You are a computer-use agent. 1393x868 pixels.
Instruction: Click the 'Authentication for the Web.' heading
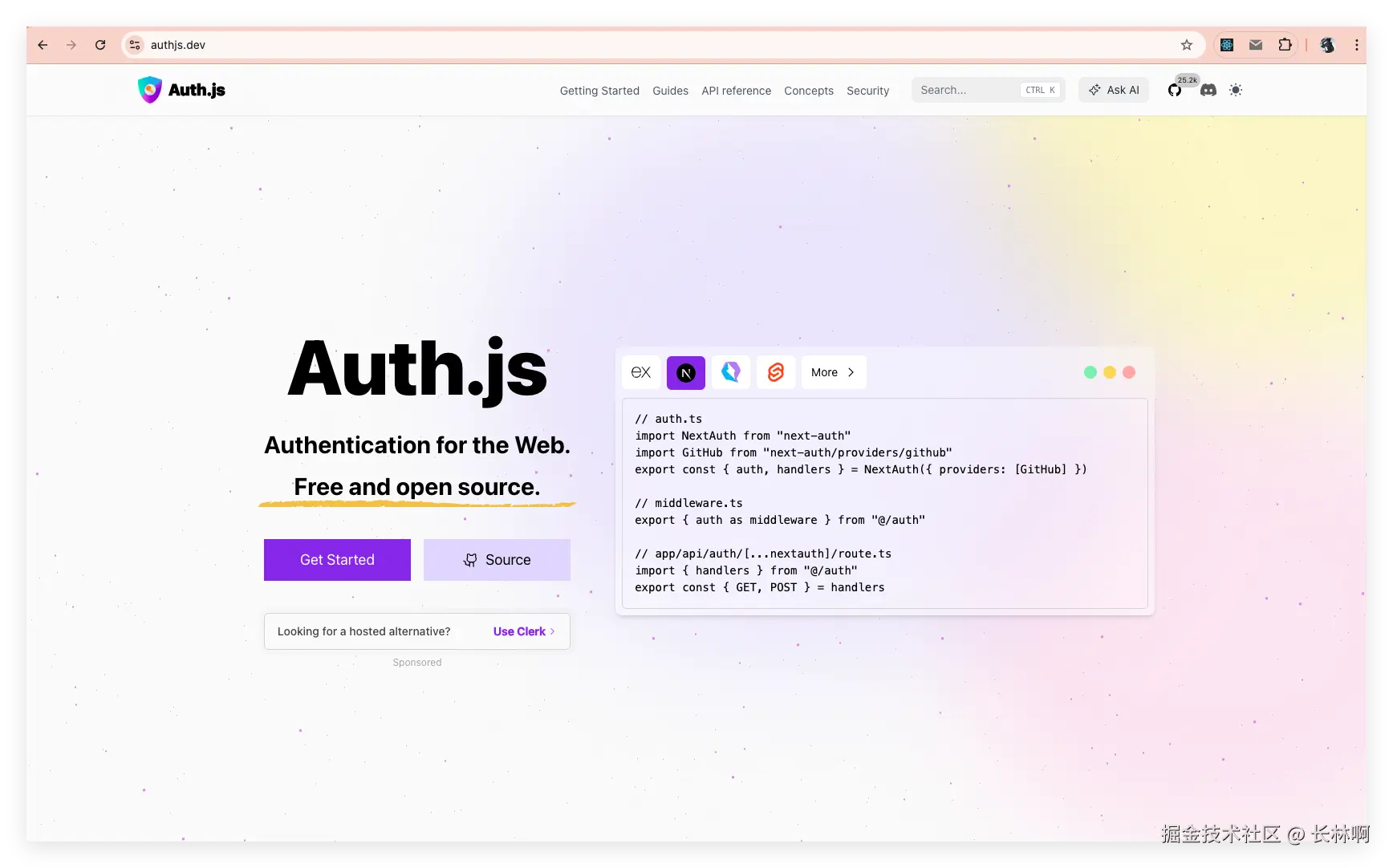(417, 445)
